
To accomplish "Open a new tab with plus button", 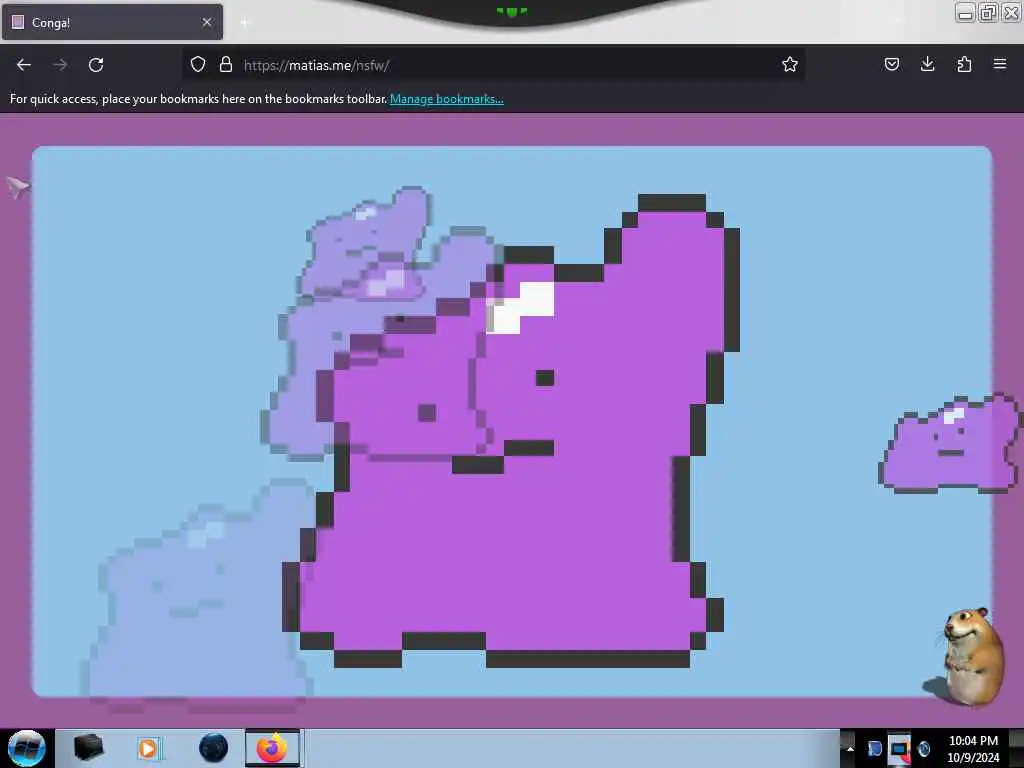I will 246,23.
